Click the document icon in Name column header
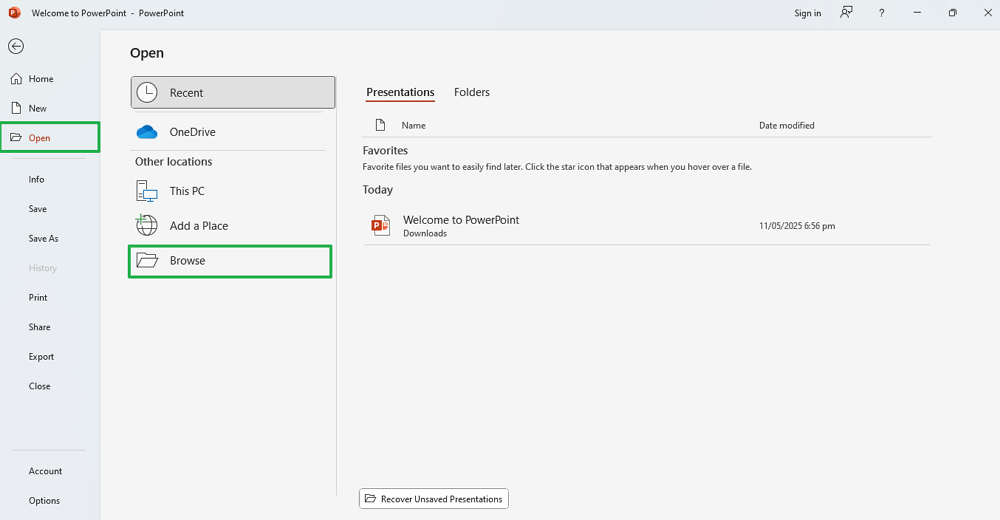 [x=381, y=125]
